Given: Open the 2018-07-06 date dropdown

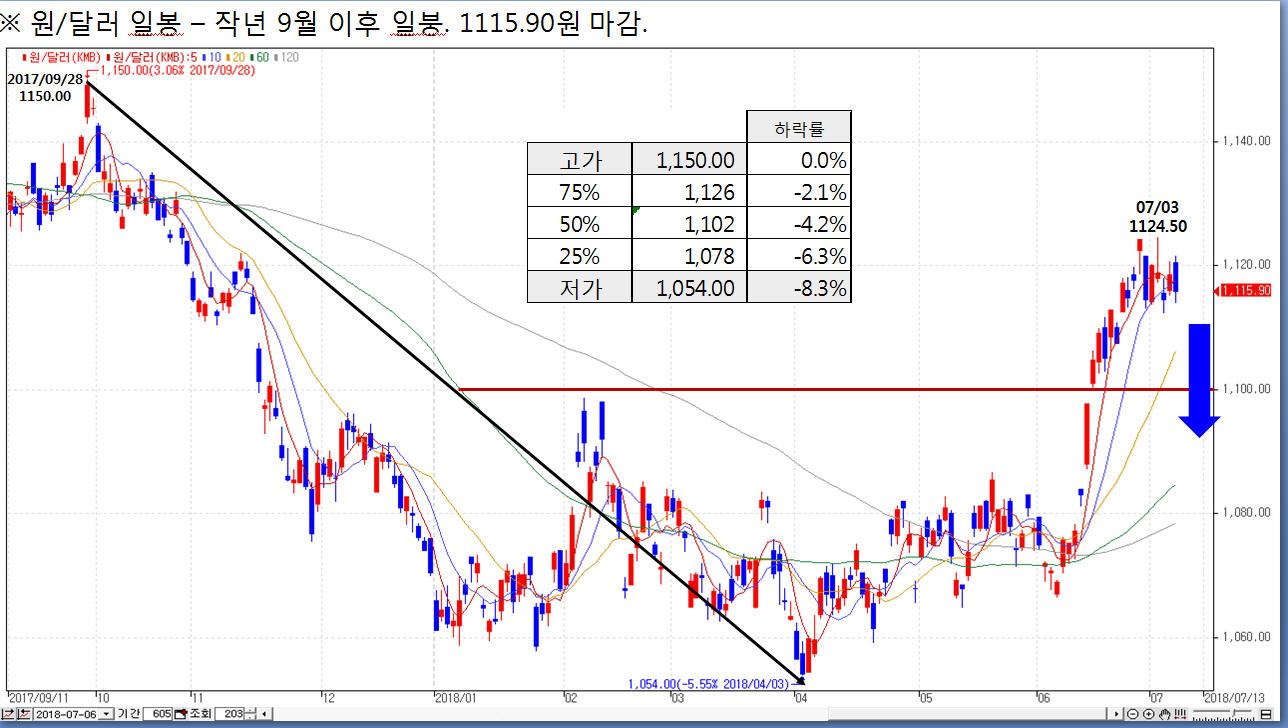Looking at the screenshot, I should tap(106, 714).
